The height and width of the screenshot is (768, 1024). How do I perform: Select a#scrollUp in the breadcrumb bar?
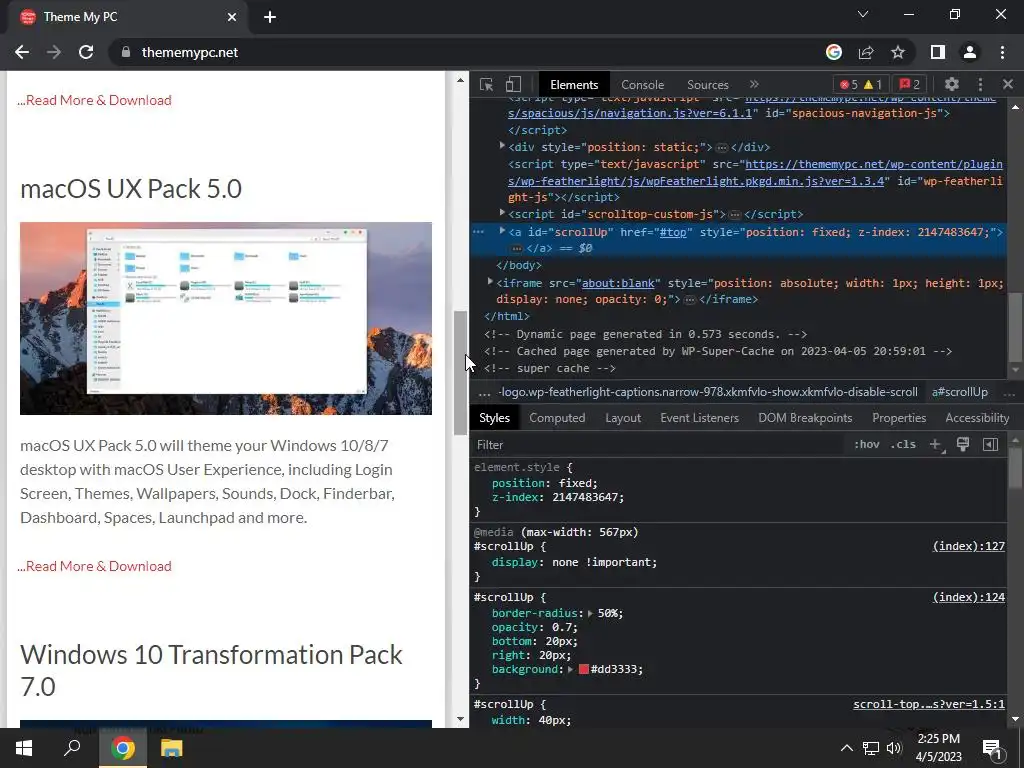(x=959, y=392)
